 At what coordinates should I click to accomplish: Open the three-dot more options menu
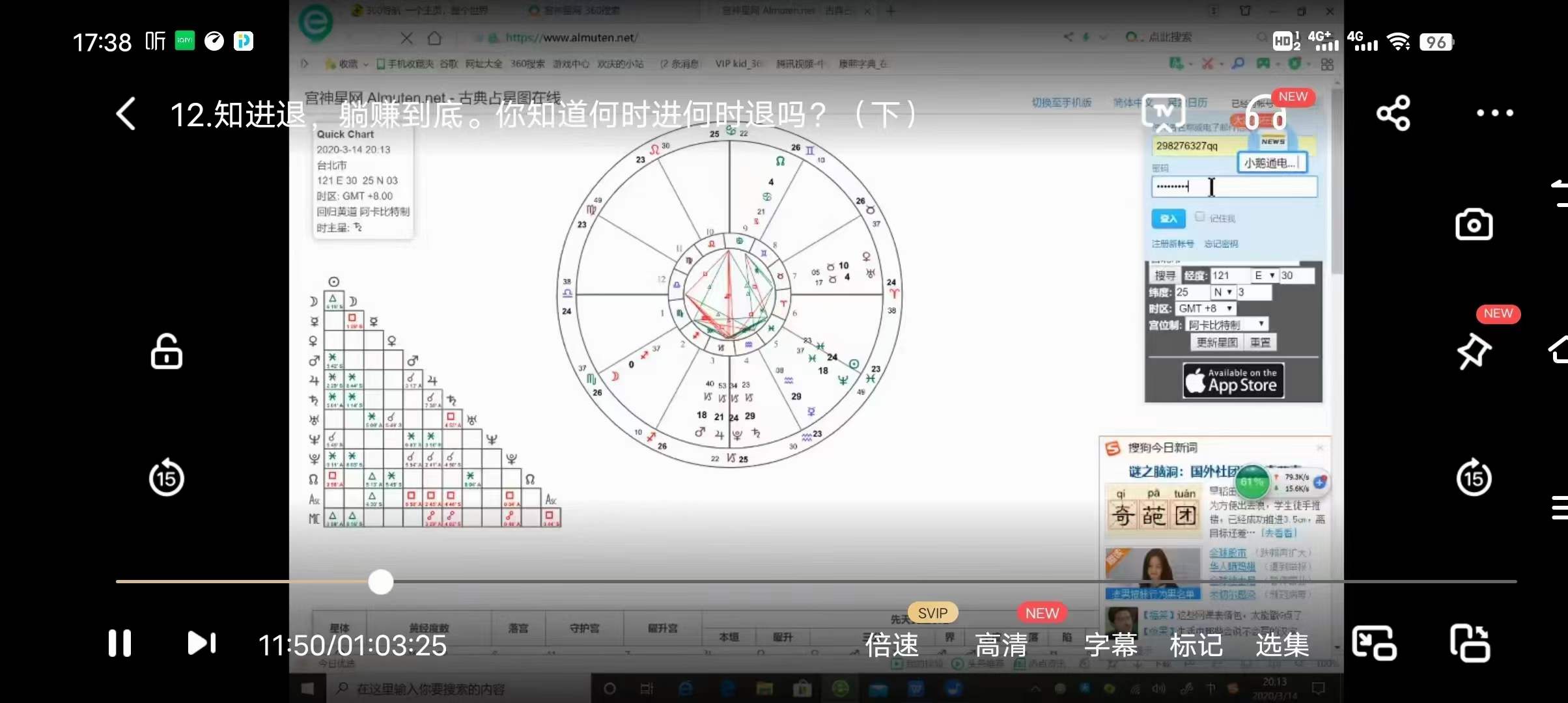coord(1494,113)
